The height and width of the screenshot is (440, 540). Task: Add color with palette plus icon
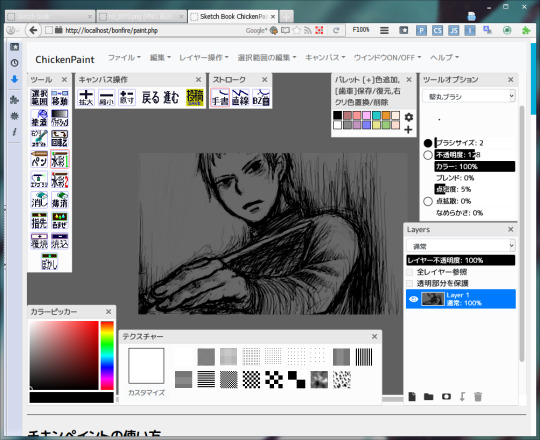point(408,130)
